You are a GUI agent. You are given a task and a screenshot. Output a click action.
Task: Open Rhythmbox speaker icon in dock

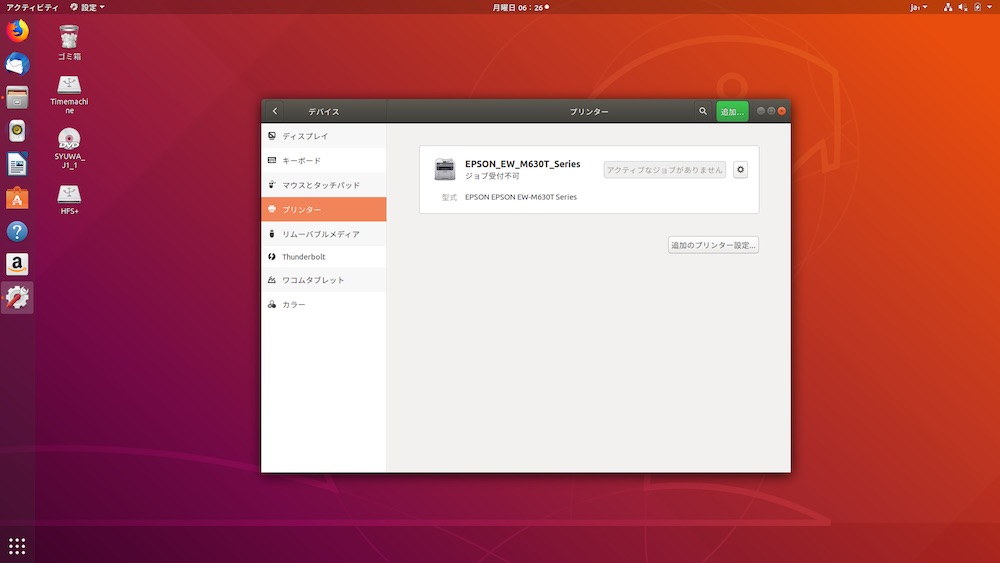coord(17,131)
